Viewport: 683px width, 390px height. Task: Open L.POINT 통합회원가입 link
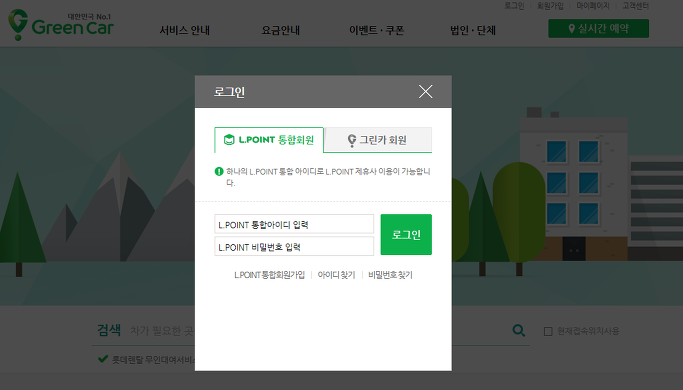tap(269, 275)
